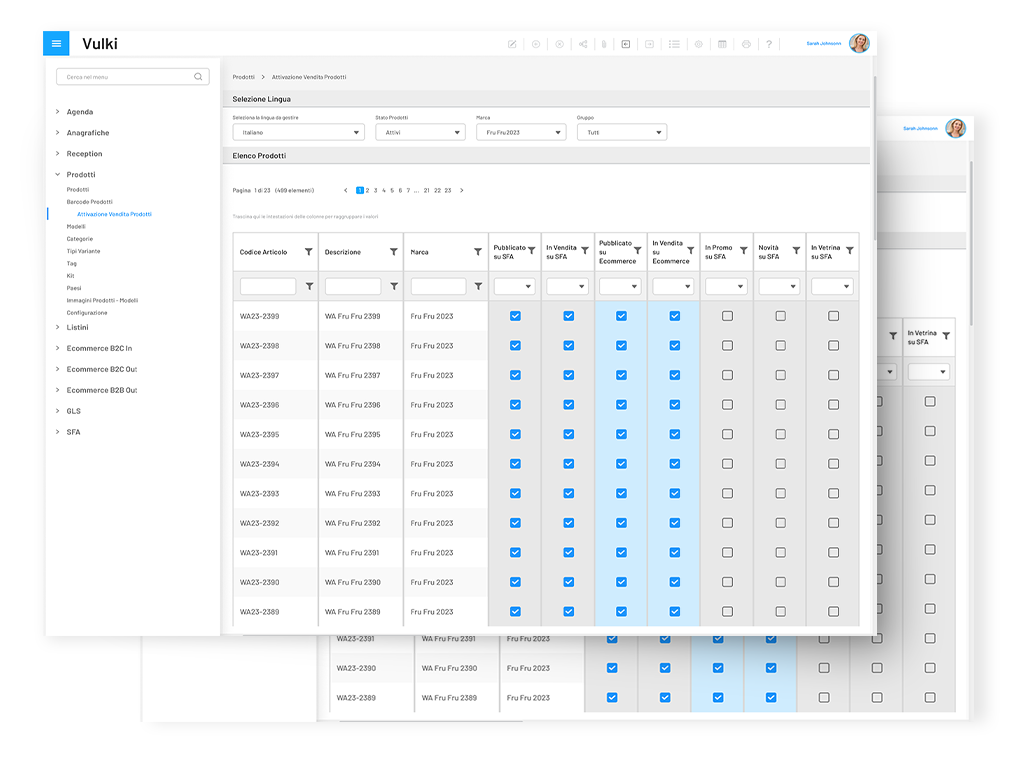Click filter icon on Codice Articolo header
This screenshot has width=1024, height=780.
coord(309,252)
